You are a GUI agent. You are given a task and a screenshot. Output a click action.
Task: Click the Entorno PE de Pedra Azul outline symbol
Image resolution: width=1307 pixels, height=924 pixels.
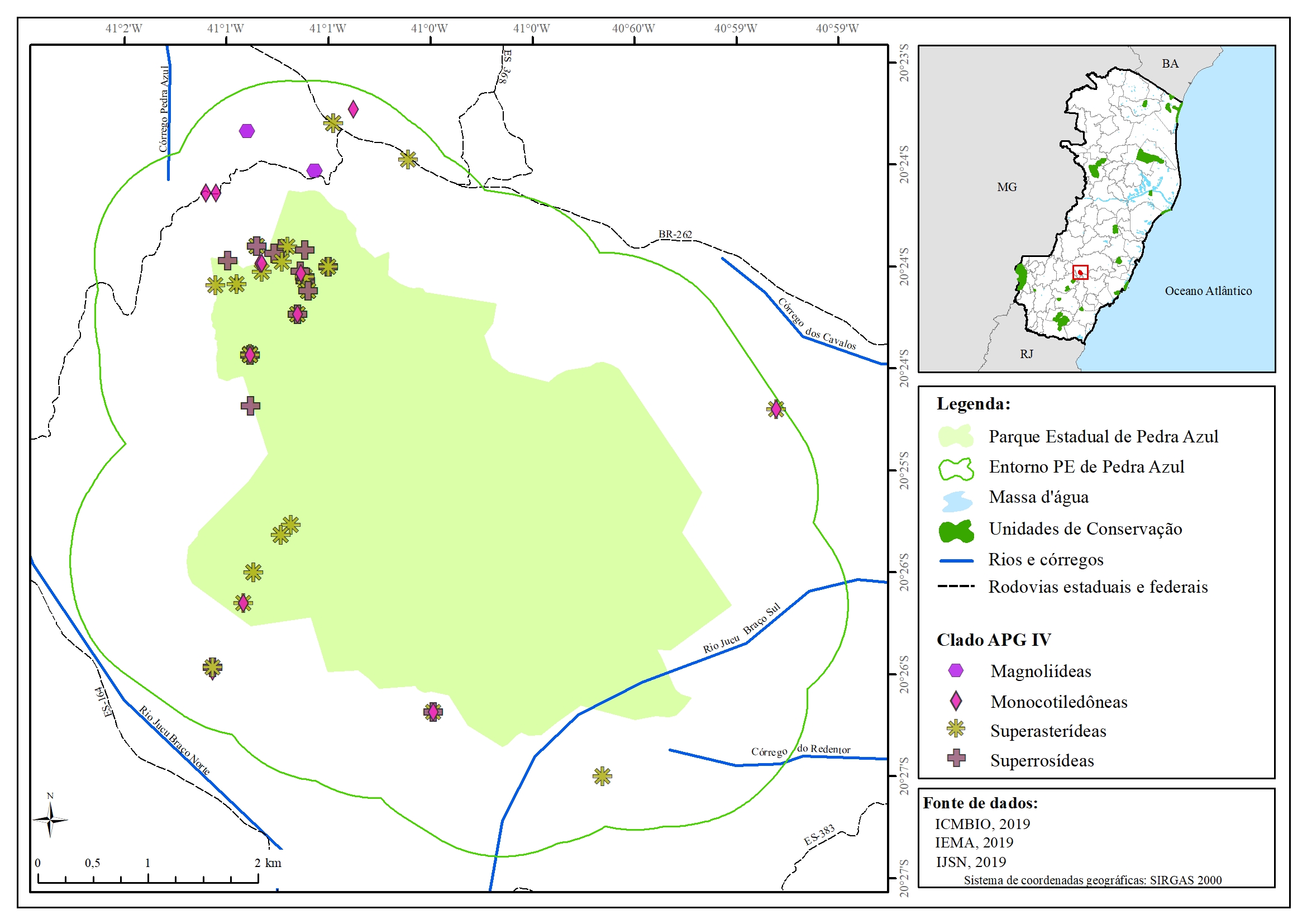pos(956,469)
